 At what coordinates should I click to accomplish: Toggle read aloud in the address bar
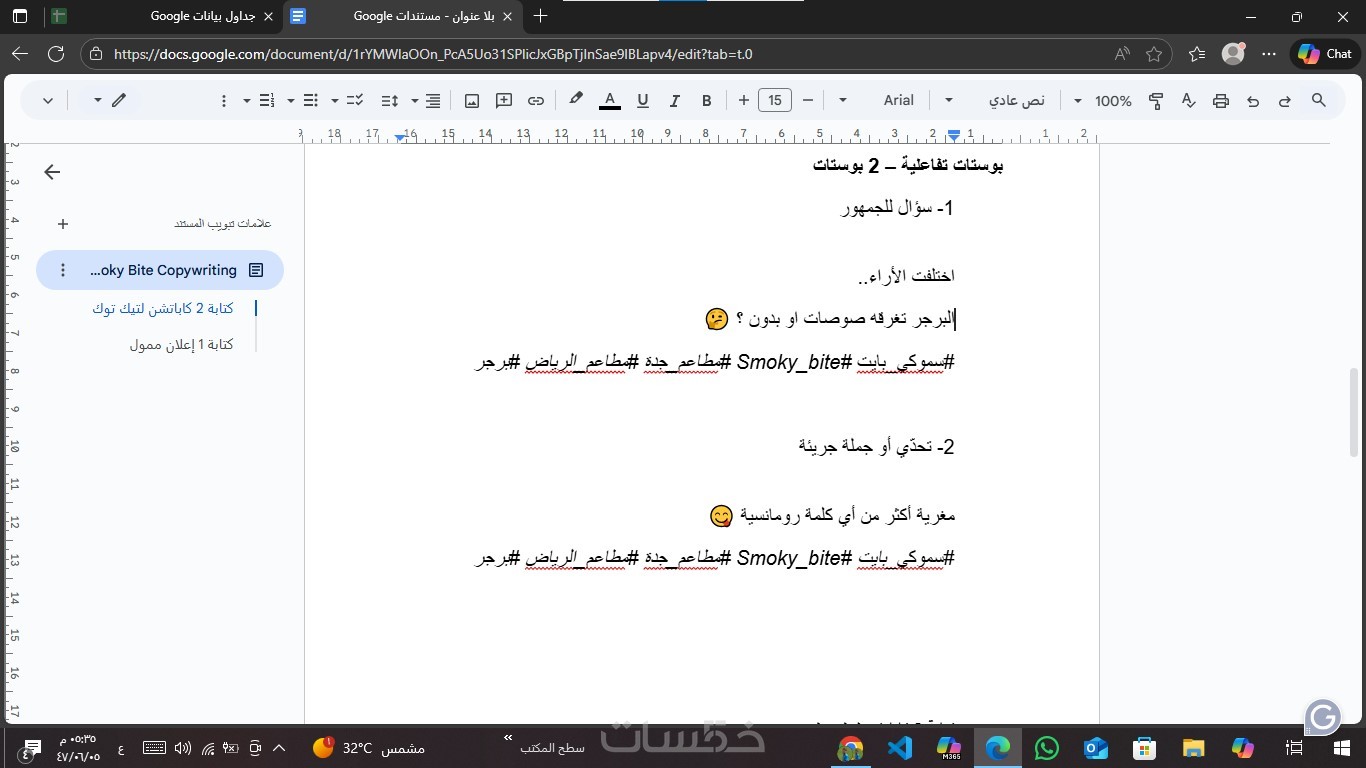coord(1122,54)
